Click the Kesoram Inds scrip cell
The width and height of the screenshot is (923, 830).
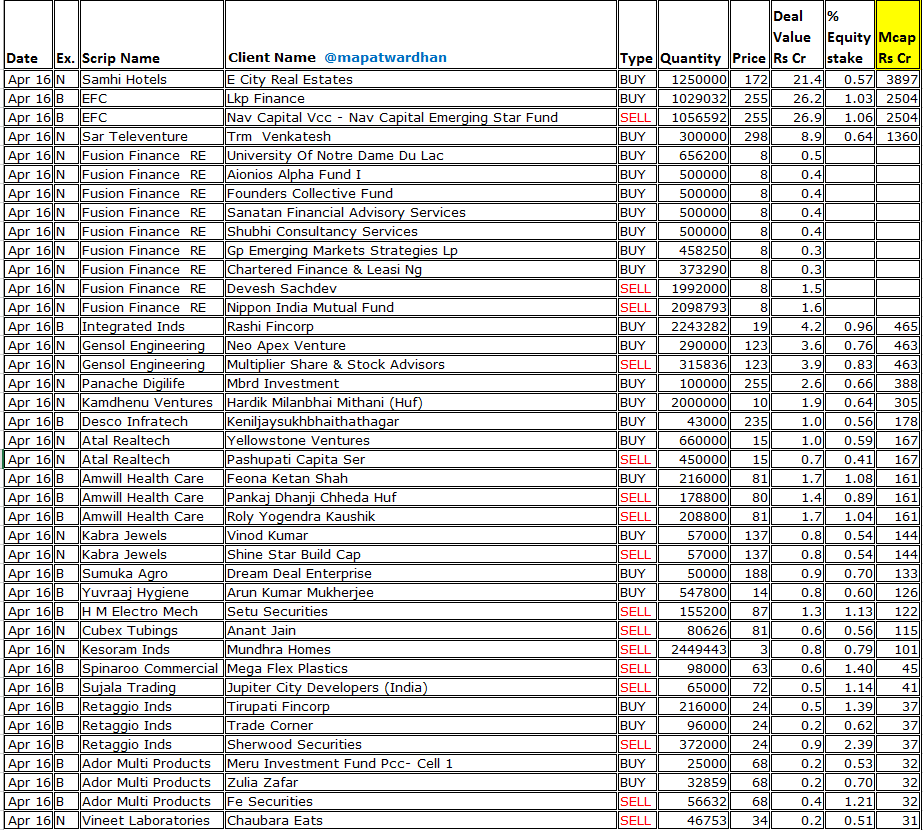[x=152, y=649]
